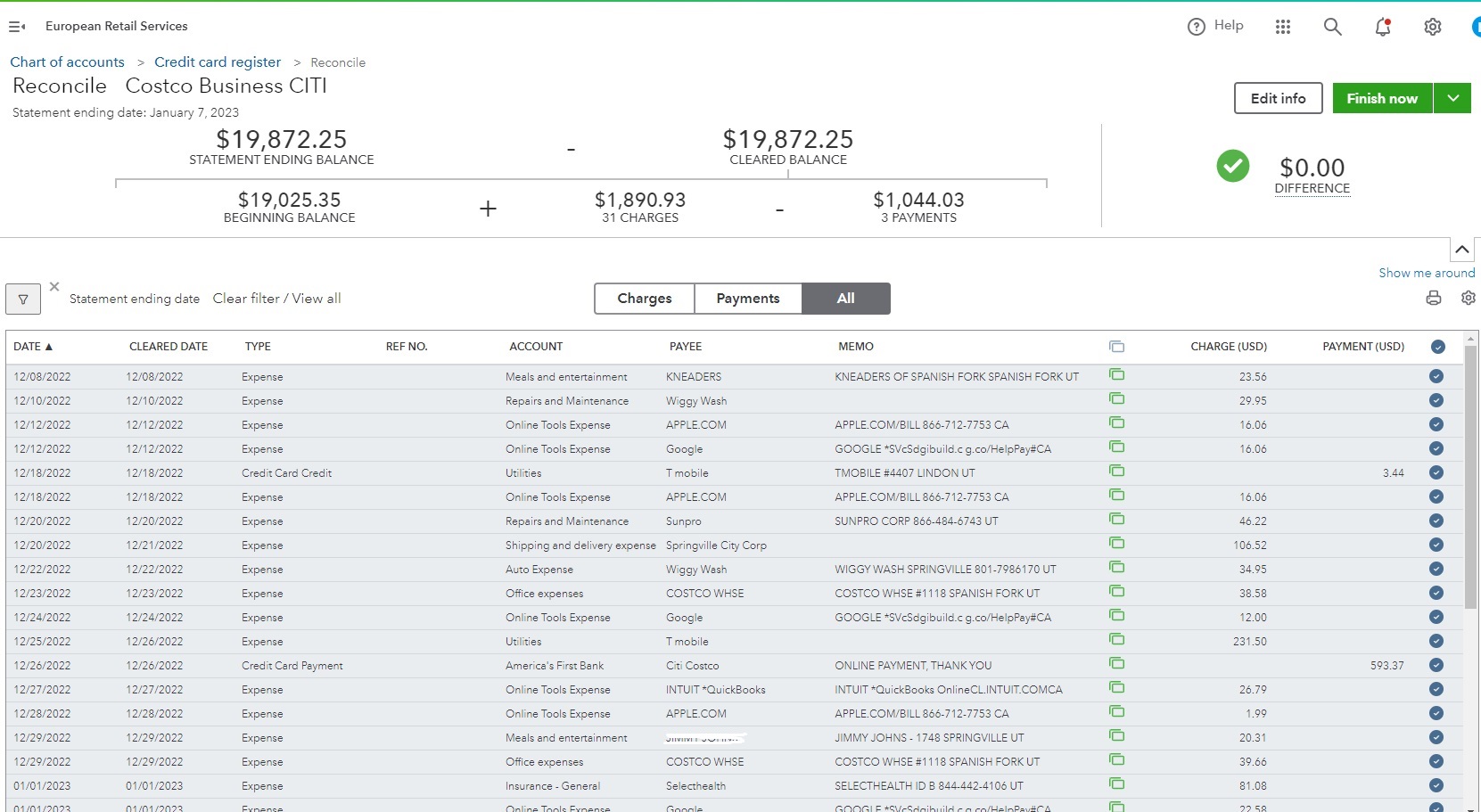The image size is (1481, 812).
Task: Toggle the select-all cleared circle in header
Action: [1437, 347]
